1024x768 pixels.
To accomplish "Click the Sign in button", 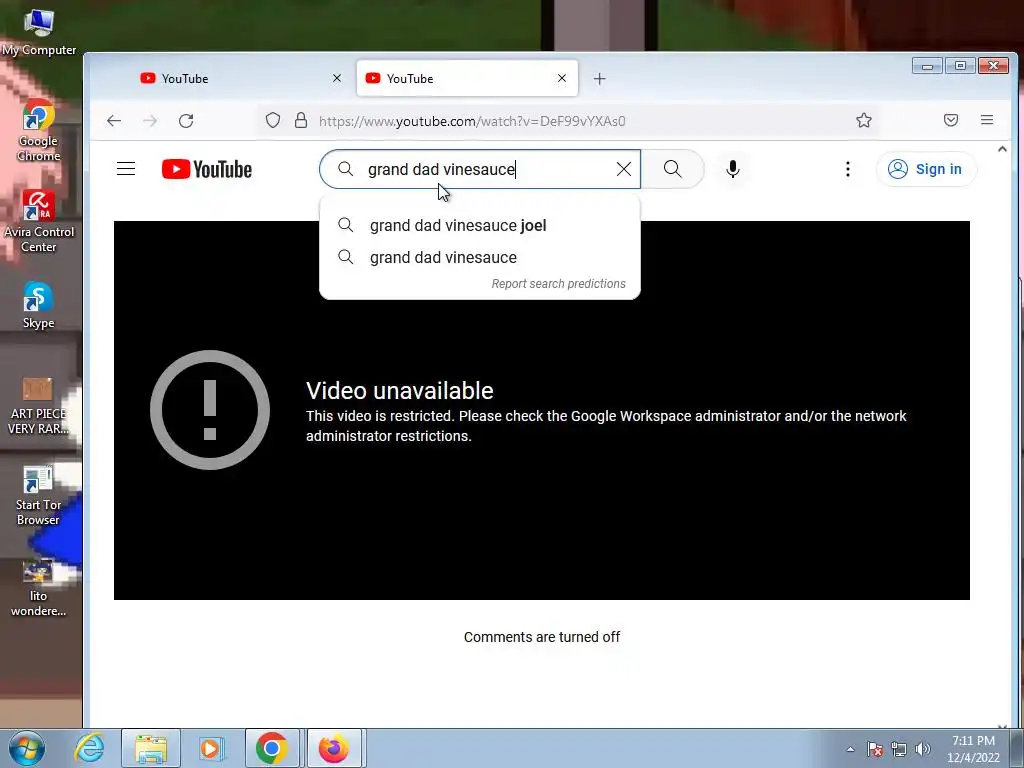I will click(x=925, y=169).
